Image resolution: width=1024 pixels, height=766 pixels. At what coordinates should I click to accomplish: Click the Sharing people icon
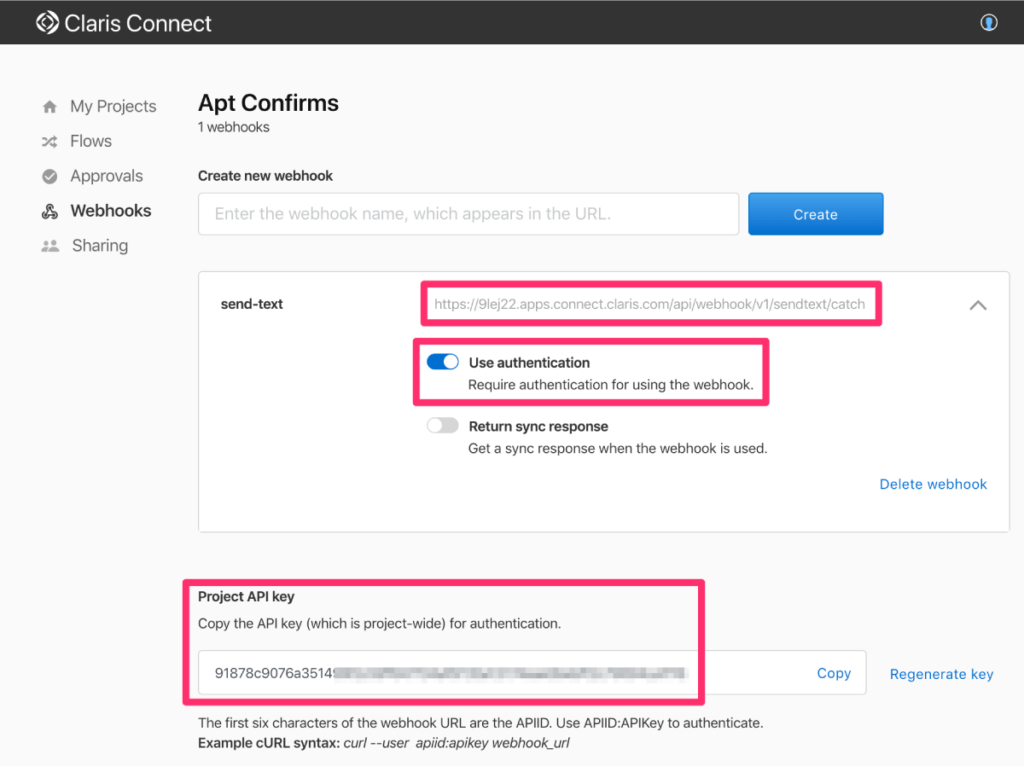(x=50, y=245)
